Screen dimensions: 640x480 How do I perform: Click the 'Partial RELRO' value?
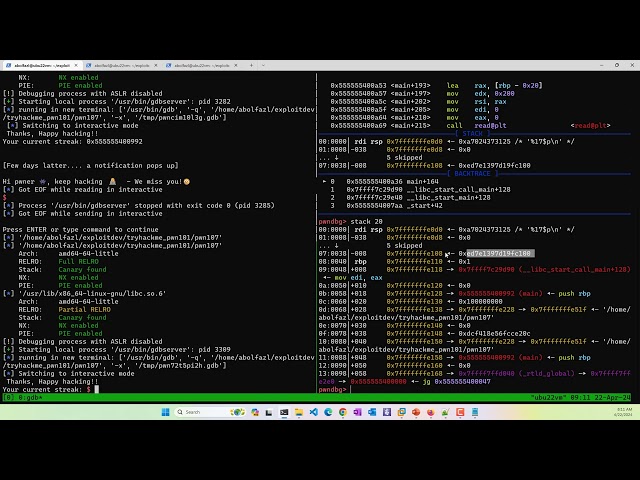point(84,309)
